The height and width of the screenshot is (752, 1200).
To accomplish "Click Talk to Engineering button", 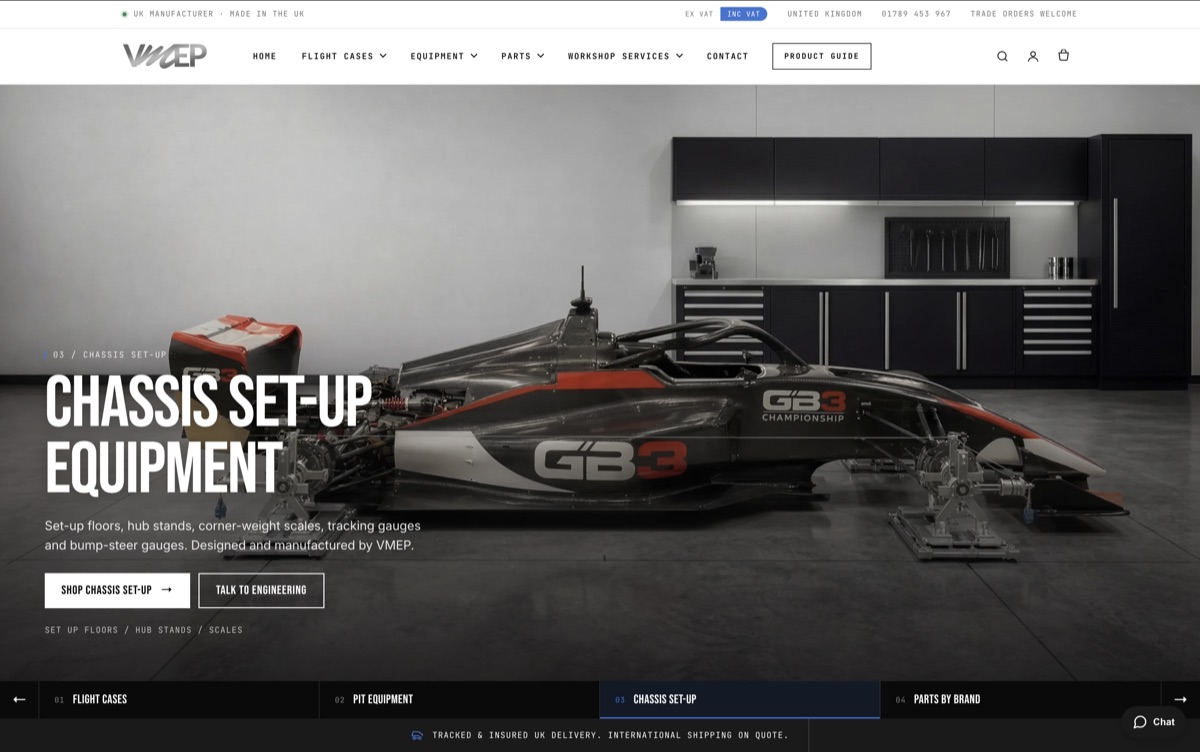I will tap(261, 590).
